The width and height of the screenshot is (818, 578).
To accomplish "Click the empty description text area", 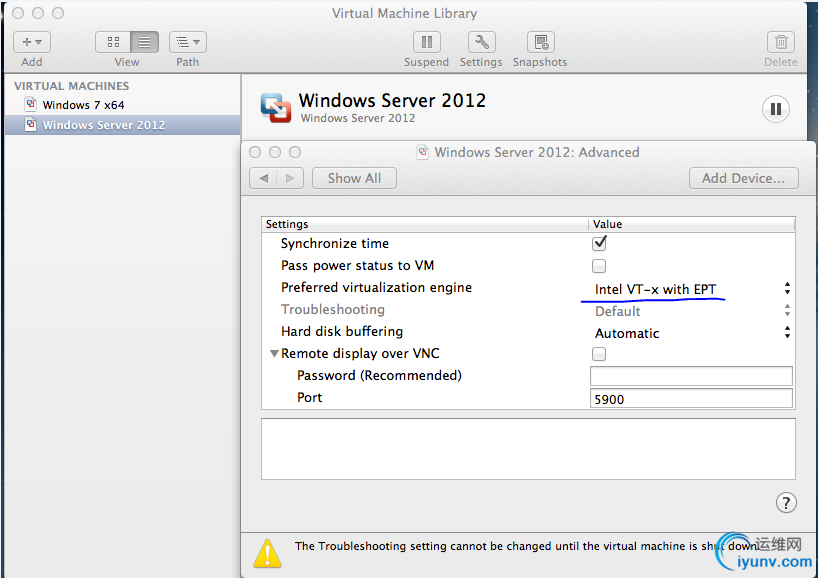I will (528, 449).
